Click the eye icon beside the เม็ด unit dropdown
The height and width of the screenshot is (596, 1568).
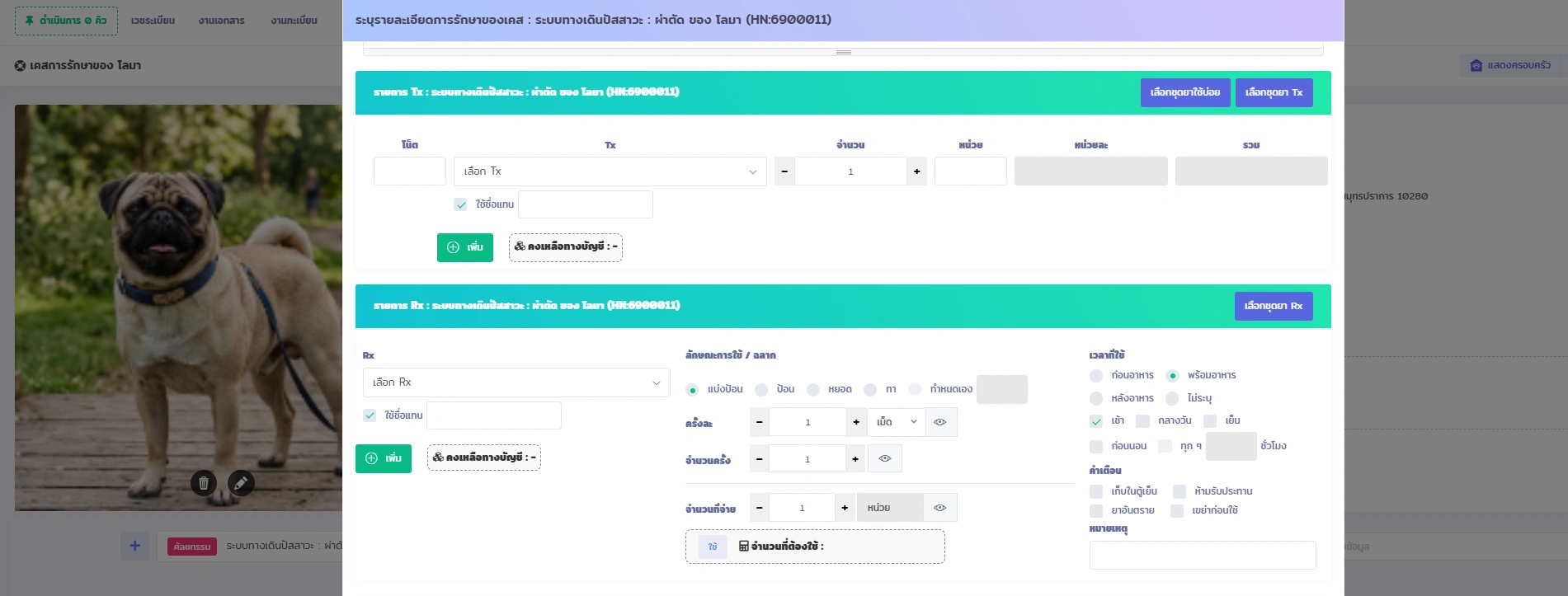939,422
